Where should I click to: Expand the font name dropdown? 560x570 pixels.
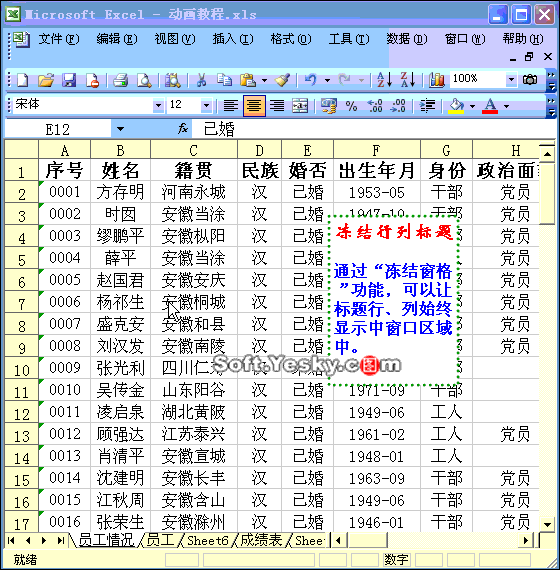click(158, 106)
